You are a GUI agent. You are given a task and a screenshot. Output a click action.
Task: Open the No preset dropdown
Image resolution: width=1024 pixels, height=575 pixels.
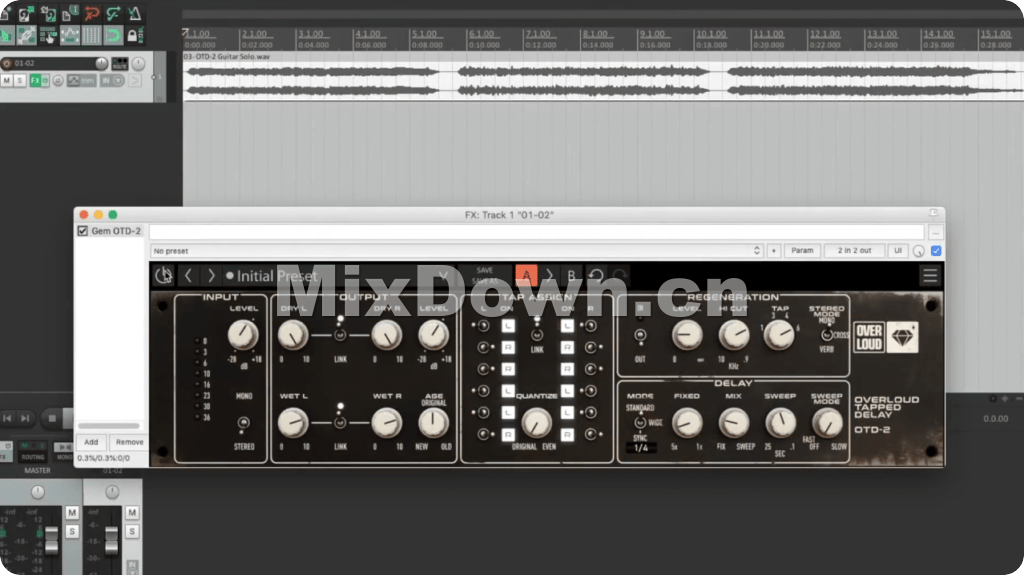[x=456, y=251]
